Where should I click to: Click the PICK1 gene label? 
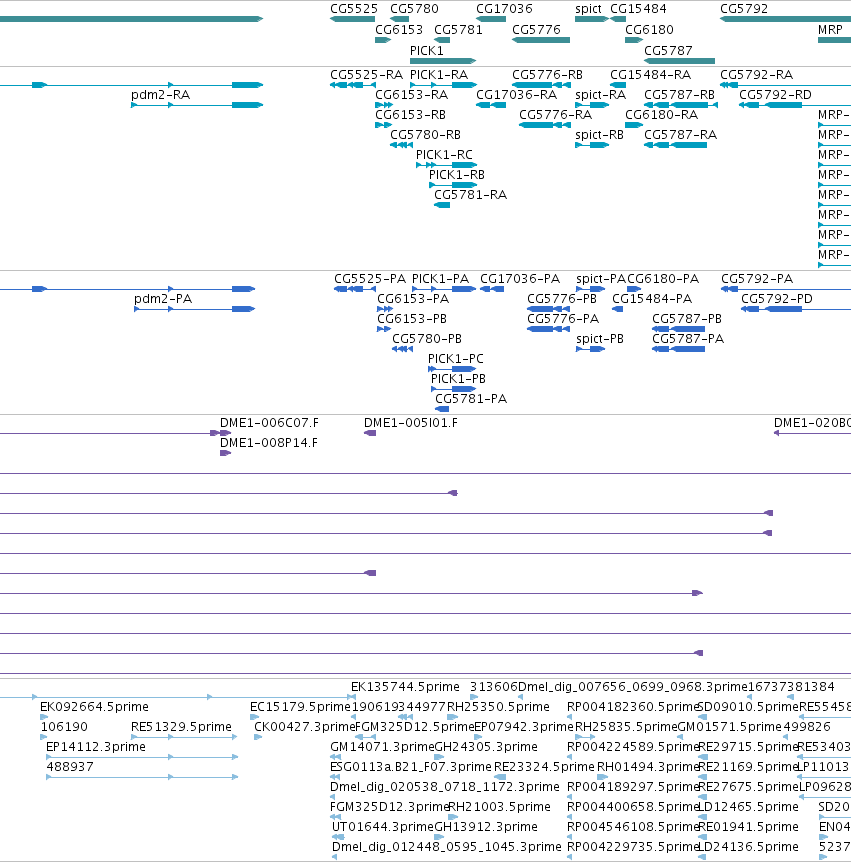[x=427, y=51]
